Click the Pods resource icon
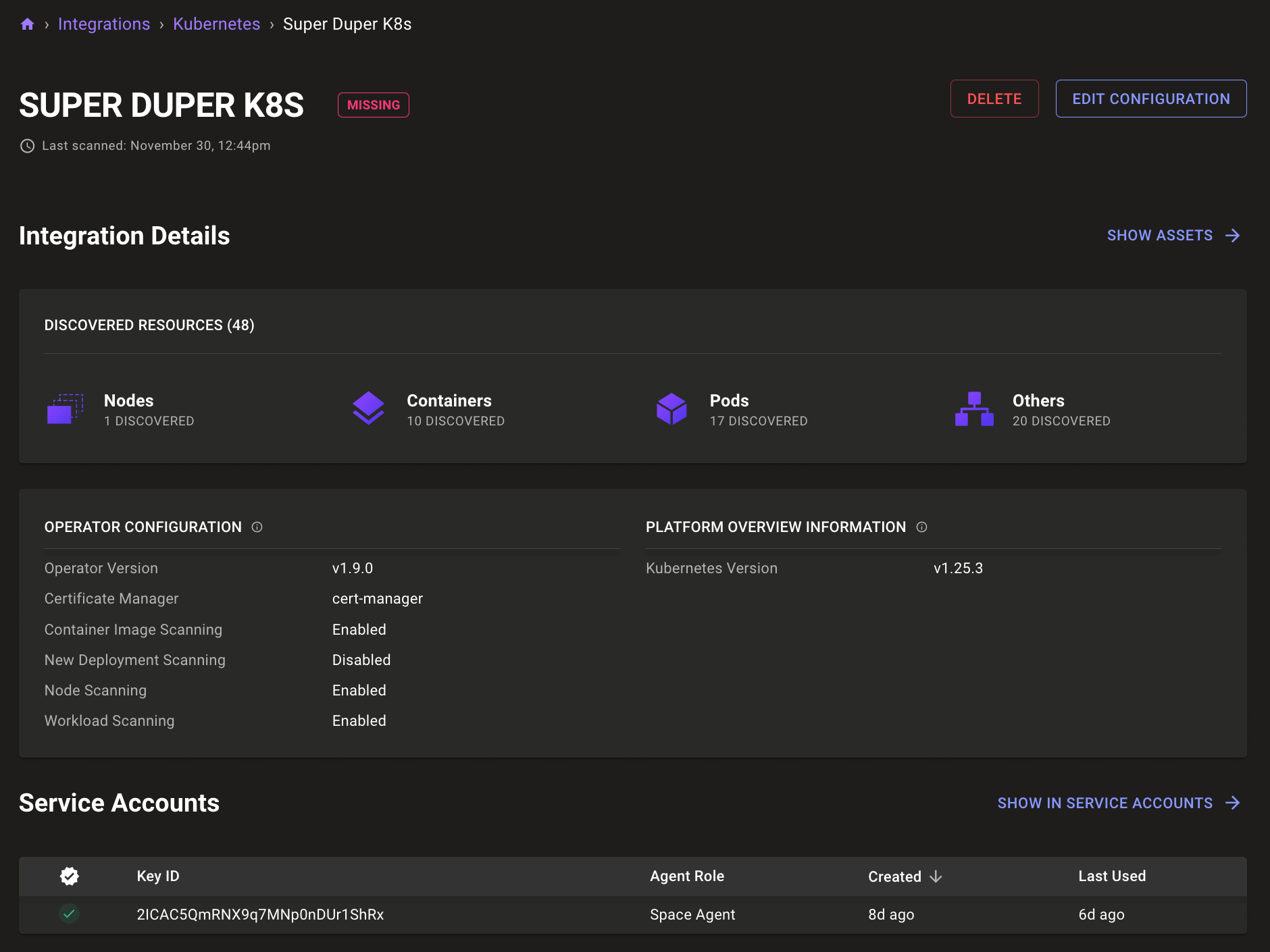Image resolution: width=1270 pixels, height=952 pixels. tap(672, 408)
